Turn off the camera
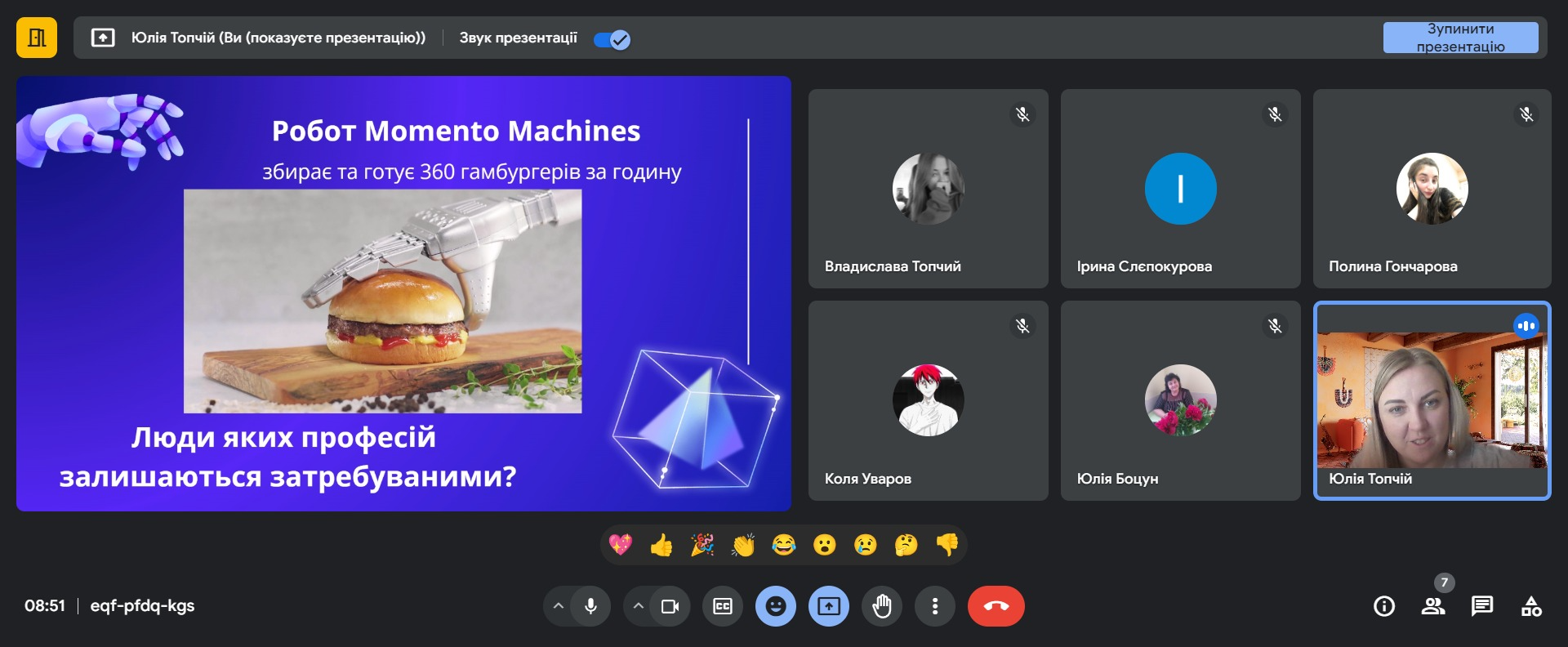The width and height of the screenshot is (1568, 647). pyautogui.click(x=670, y=606)
